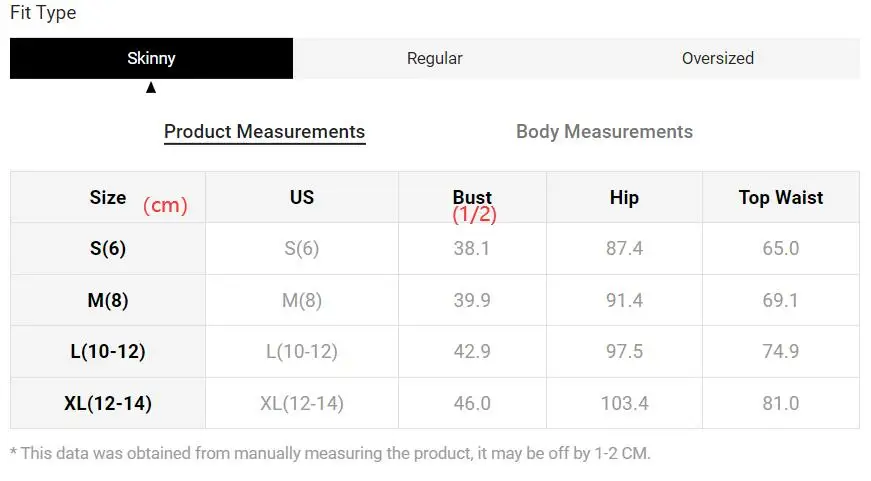Click the Bust column header
Image resolution: width=871 pixels, height=481 pixels.
click(x=472, y=197)
